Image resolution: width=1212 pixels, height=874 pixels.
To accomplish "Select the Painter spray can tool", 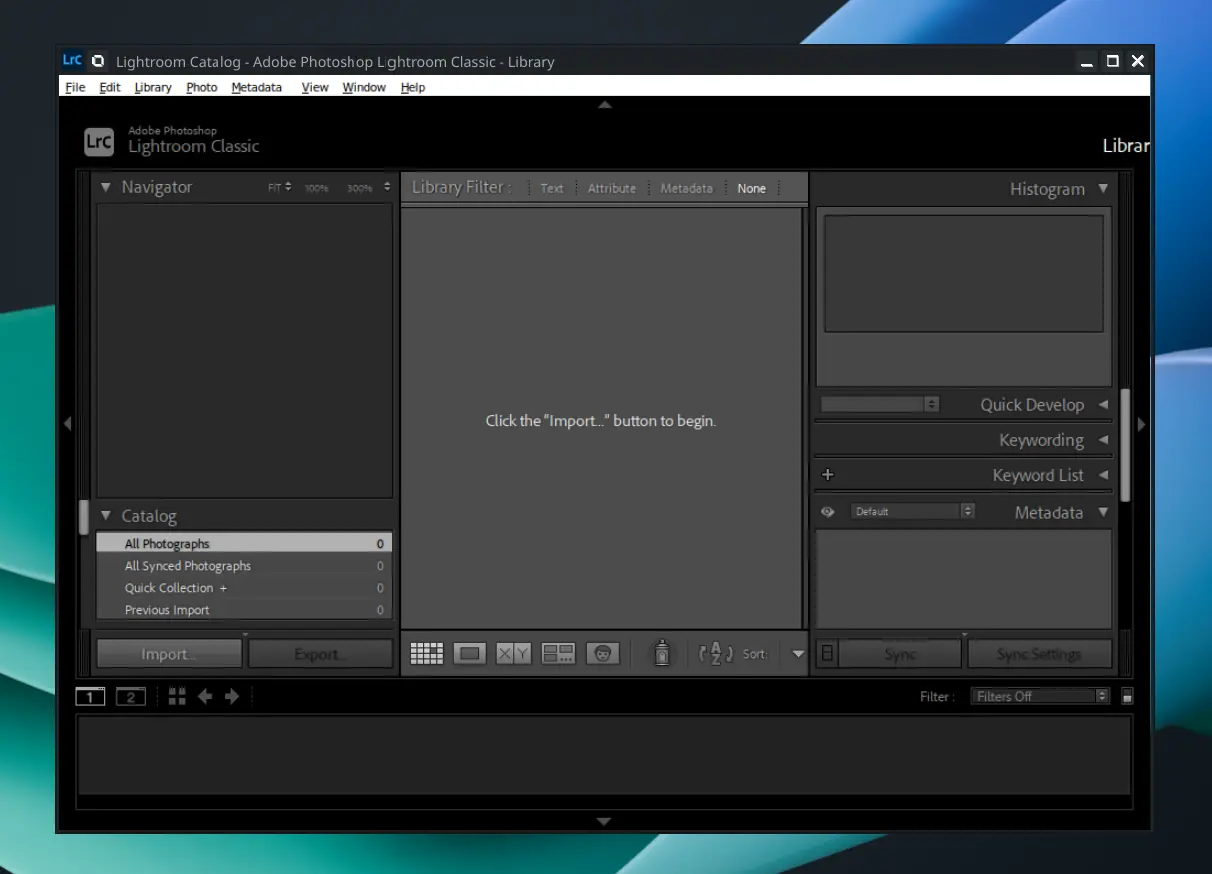I will [x=661, y=654].
